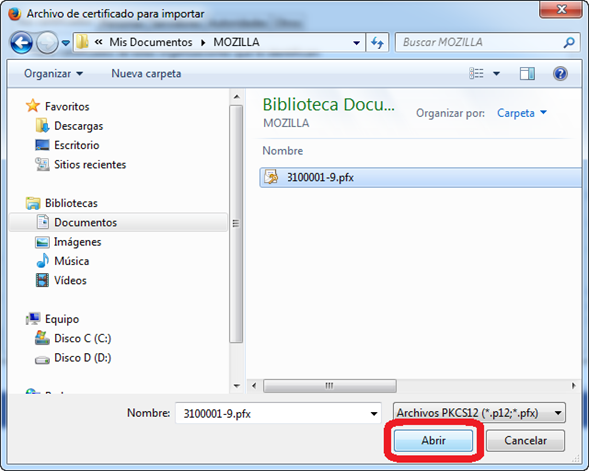The height and width of the screenshot is (471, 589).
Task: Sort by the Nombre column header
Action: coord(282,151)
